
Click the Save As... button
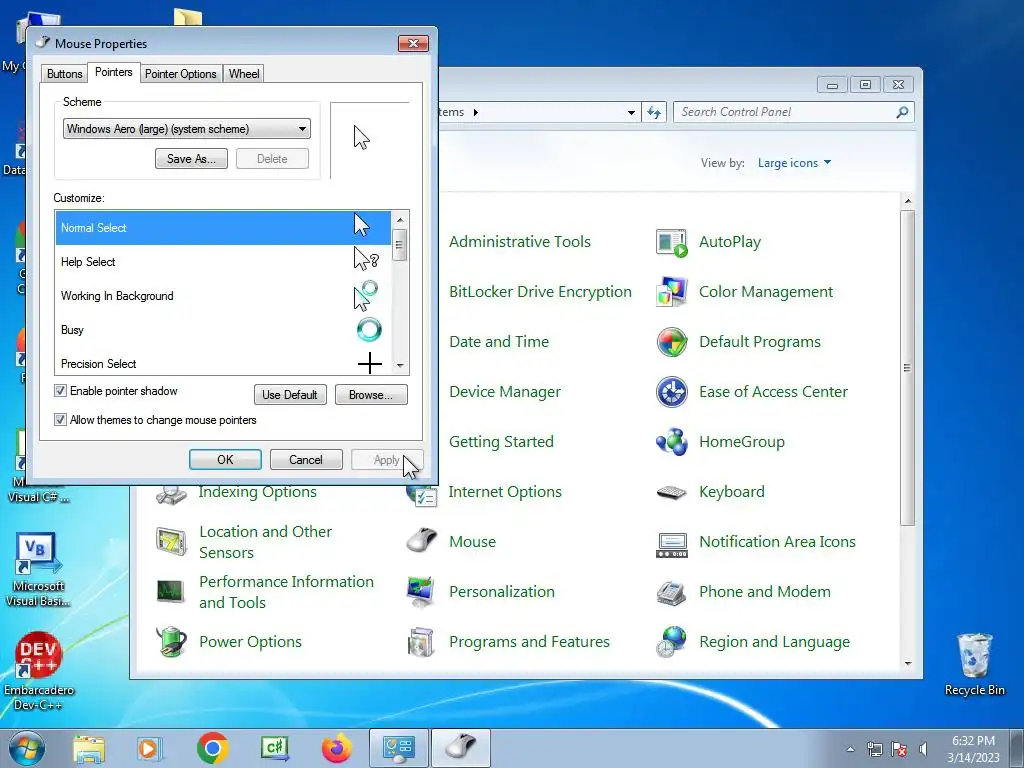click(191, 159)
